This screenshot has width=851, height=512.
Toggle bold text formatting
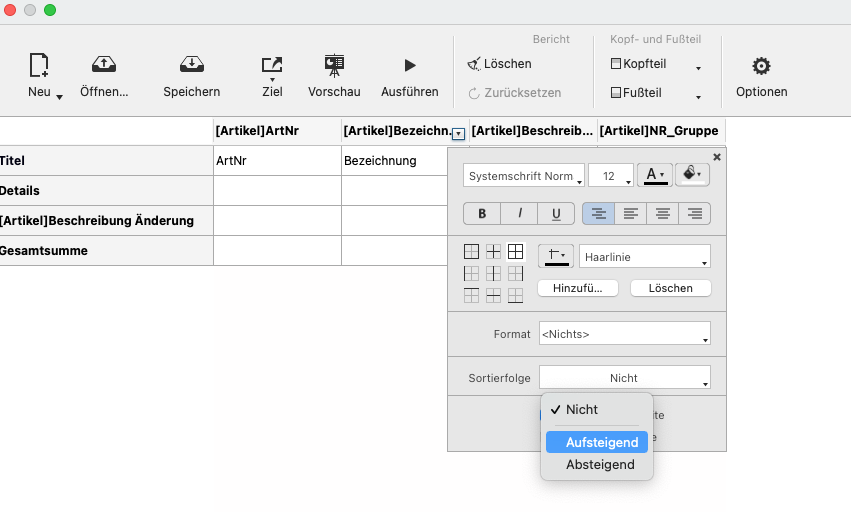[482, 213]
